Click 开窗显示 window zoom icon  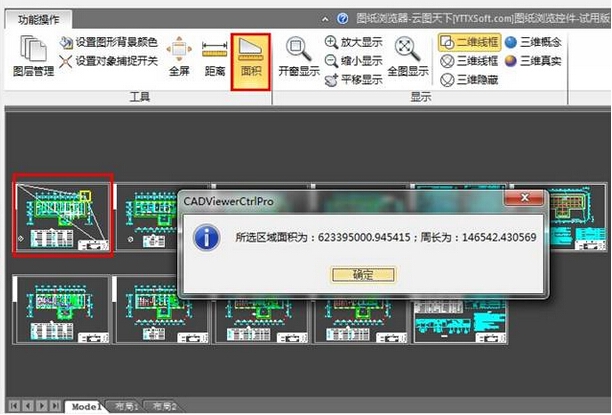(x=295, y=58)
